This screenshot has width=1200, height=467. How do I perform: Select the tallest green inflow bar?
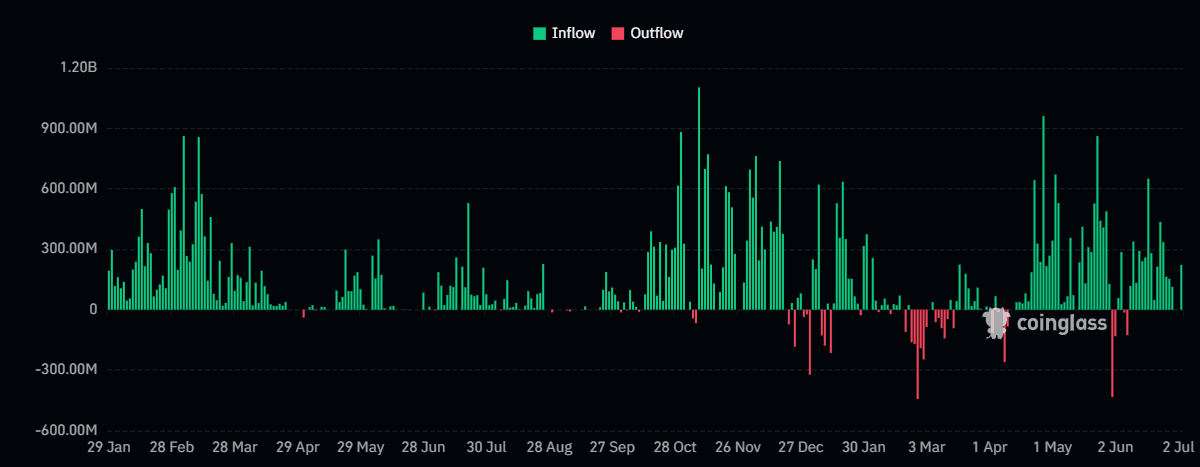point(699,198)
